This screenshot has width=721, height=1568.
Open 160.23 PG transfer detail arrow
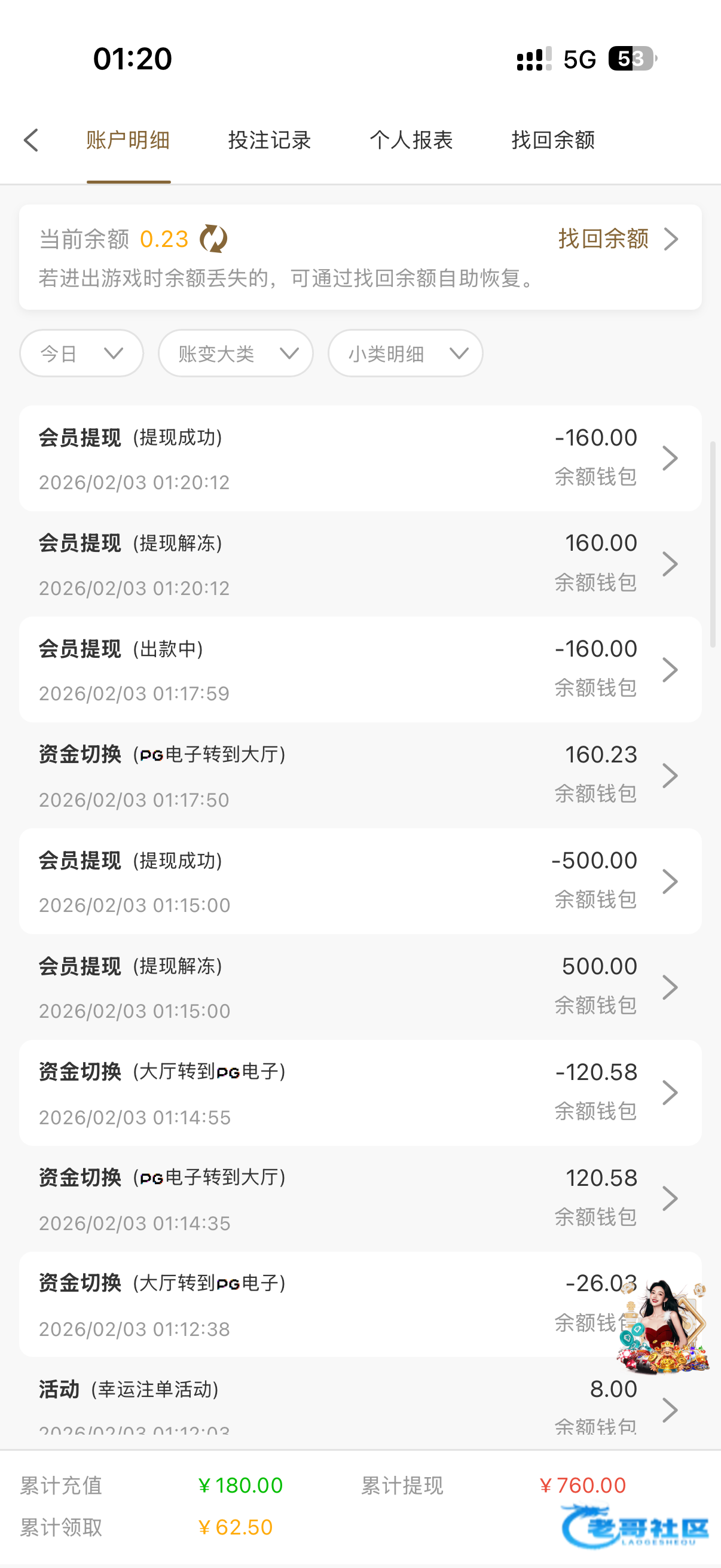670,776
